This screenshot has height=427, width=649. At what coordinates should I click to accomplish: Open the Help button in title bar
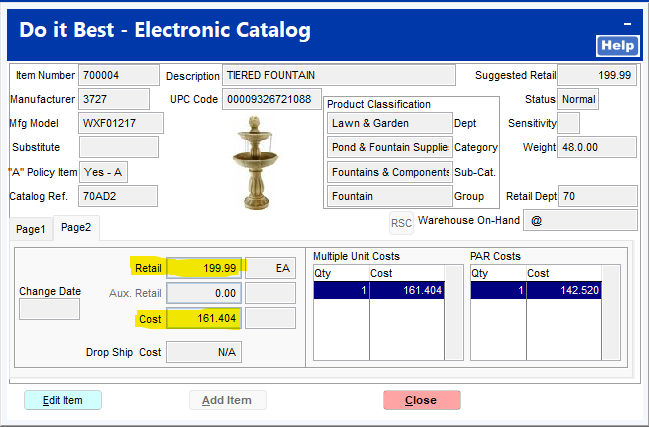coord(618,46)
